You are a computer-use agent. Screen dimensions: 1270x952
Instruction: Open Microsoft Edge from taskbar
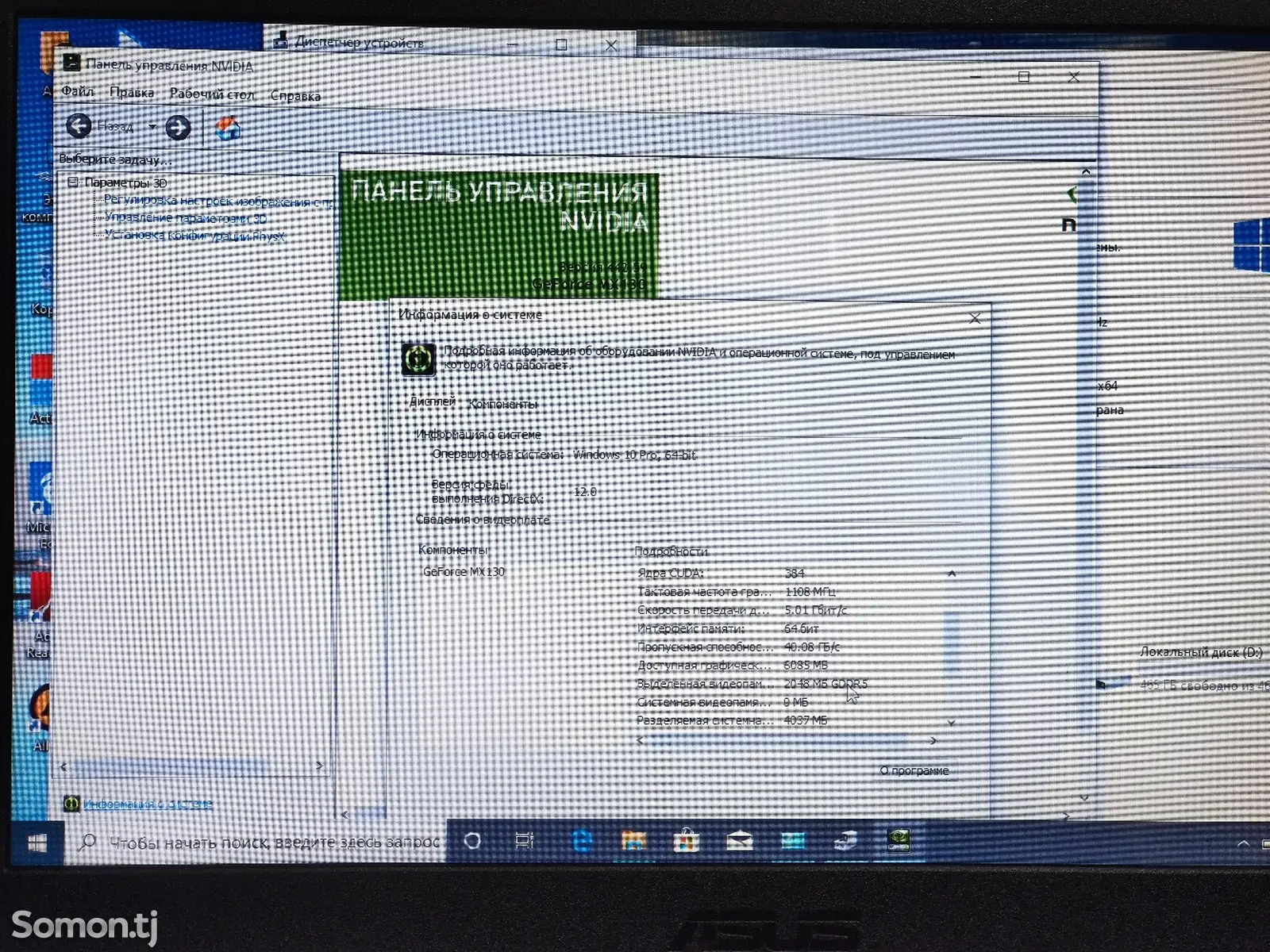(582, 841)
